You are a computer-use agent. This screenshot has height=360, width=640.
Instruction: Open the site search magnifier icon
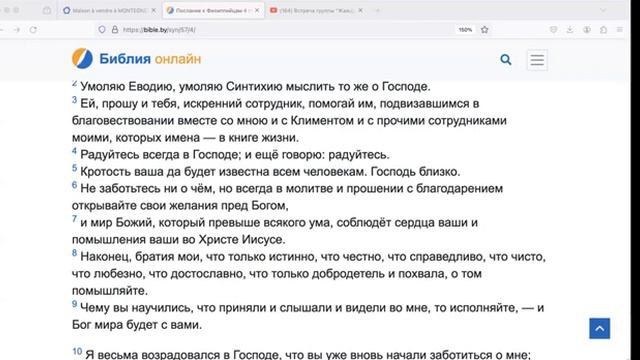coord(506,60)
